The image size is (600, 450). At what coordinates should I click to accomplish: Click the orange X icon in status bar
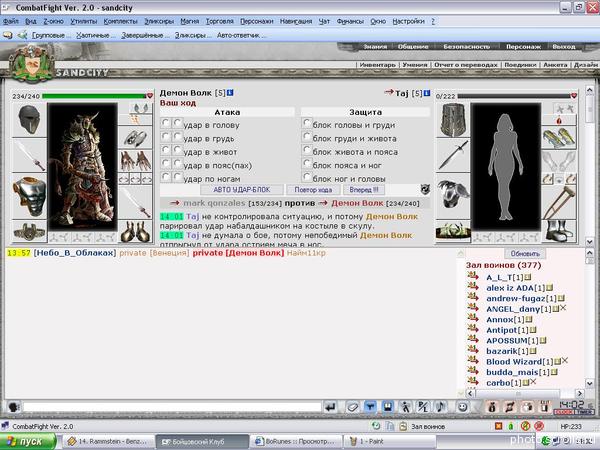click(x=499, y=426)
